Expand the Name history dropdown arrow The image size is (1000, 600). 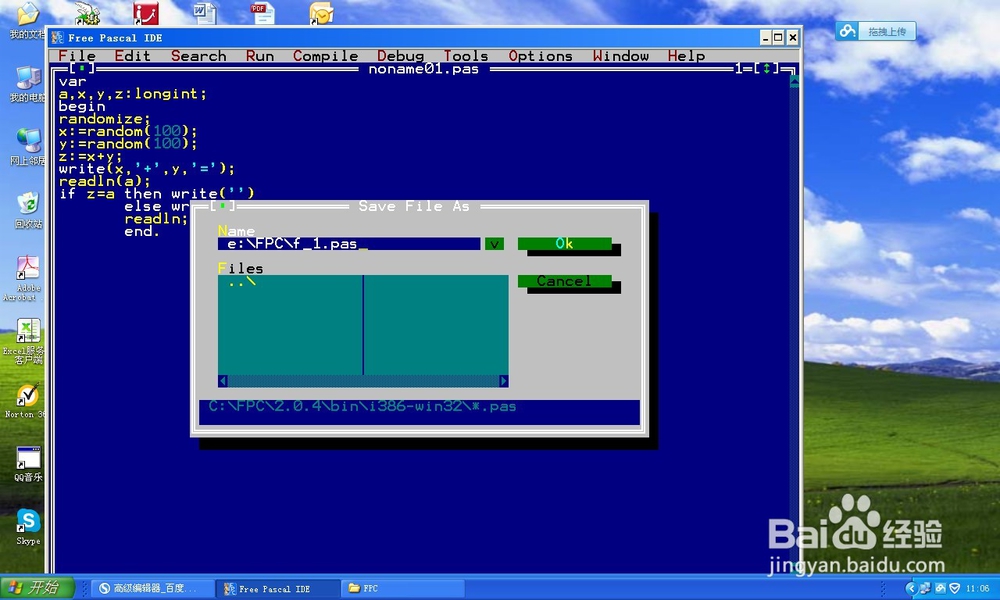[x=494, y=244]
